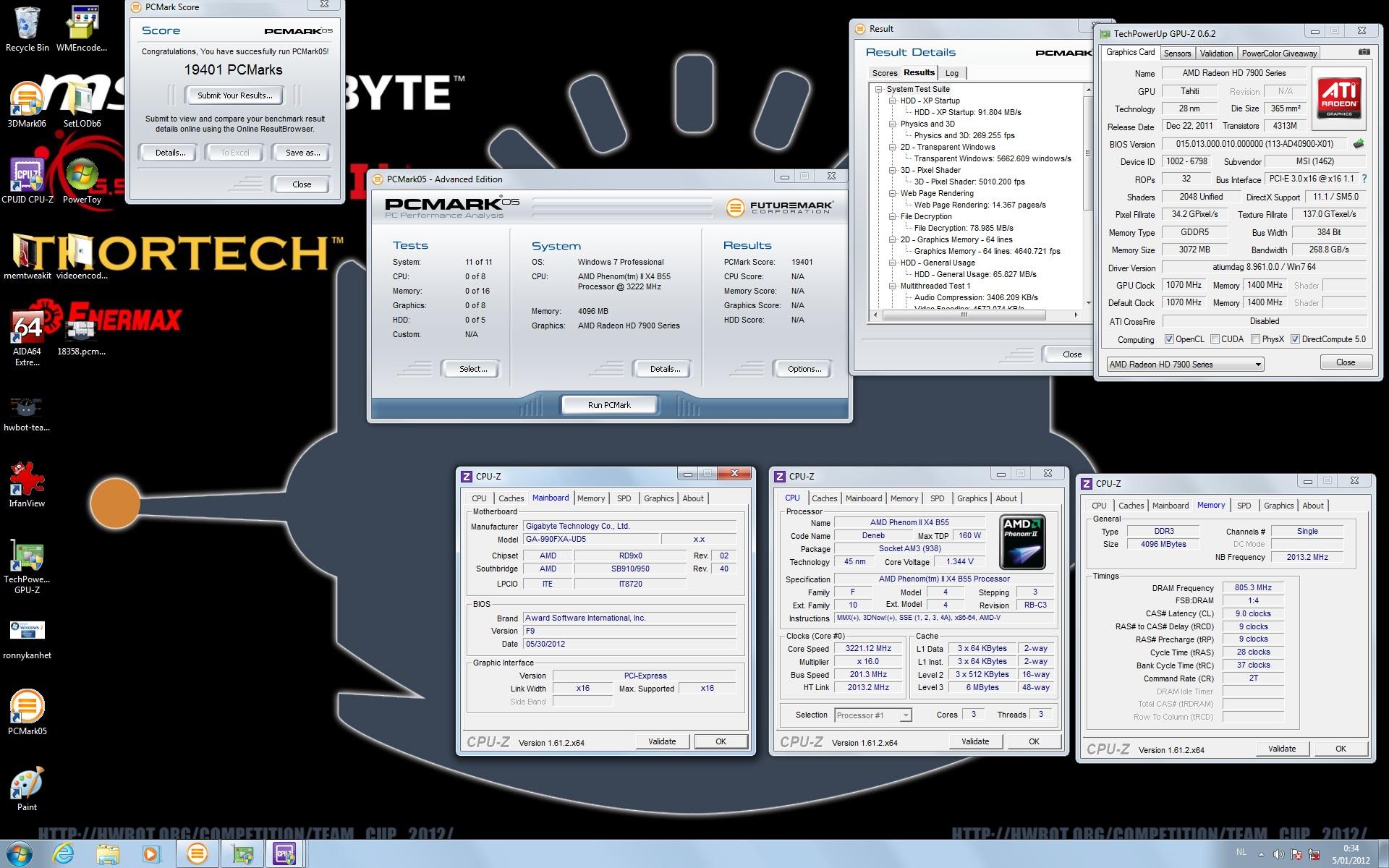Screen dimensions: 1389x868
Task: Click the volume icon in the system tray
Action: coord(1278,855)
